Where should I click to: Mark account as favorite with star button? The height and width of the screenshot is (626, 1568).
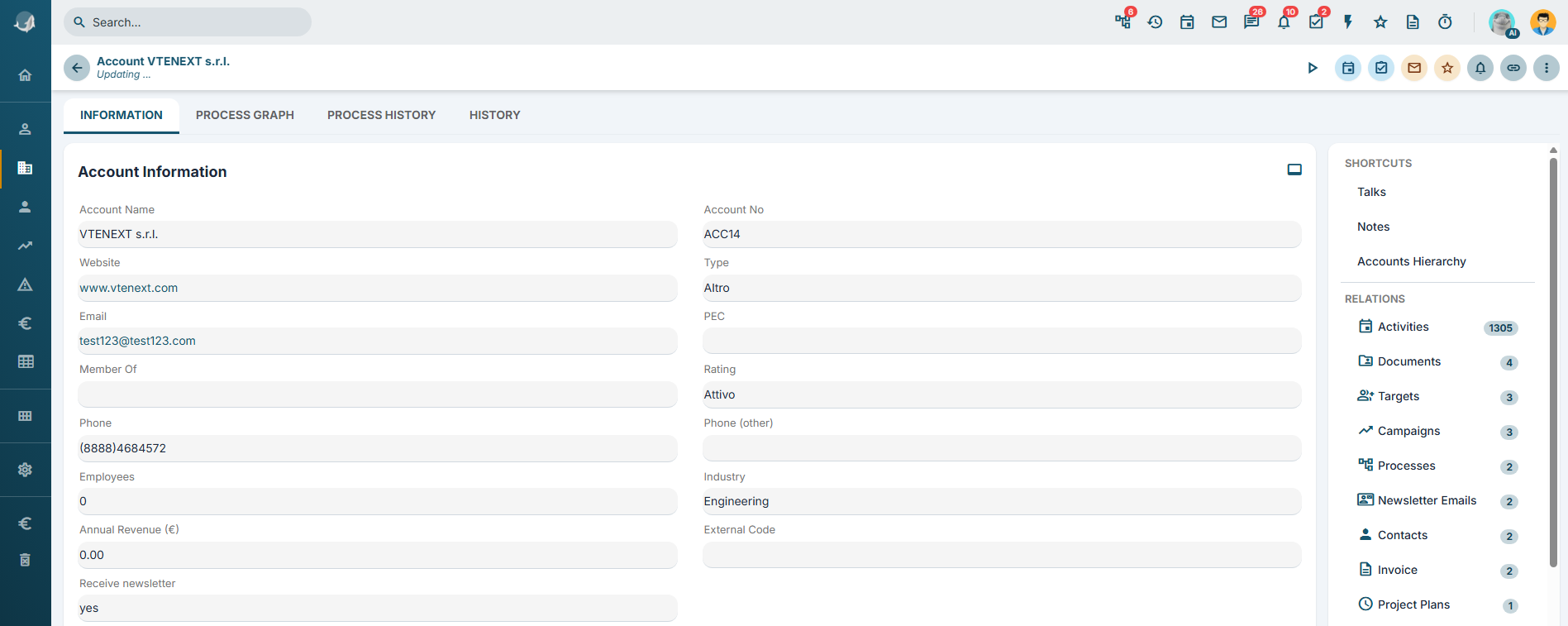1447,68
